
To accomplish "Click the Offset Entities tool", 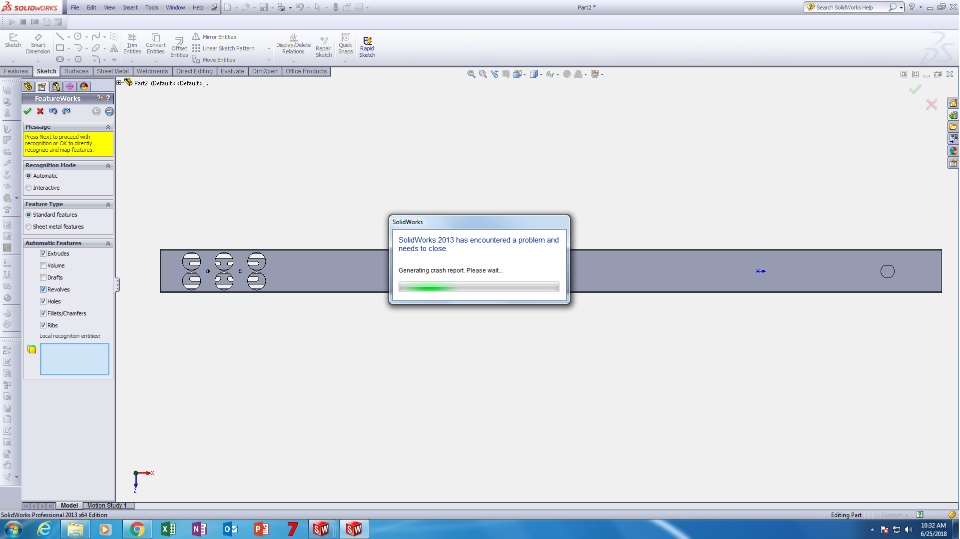I will pos(179,47).
